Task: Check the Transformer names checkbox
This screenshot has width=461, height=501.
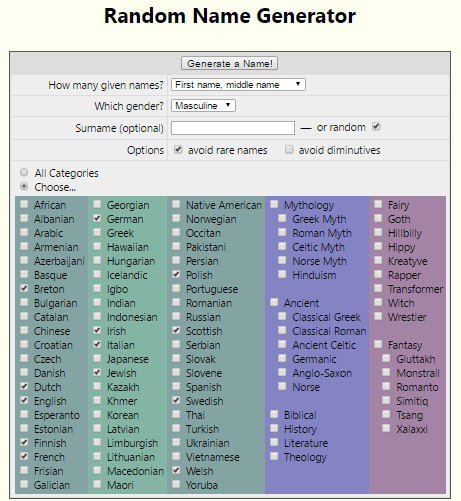Action: (378, 288)
